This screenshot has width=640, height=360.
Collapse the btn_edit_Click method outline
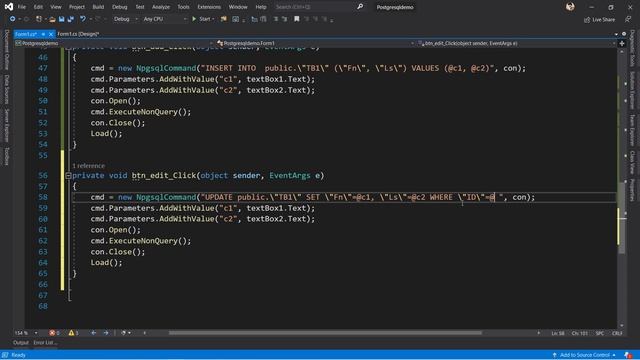68,176
